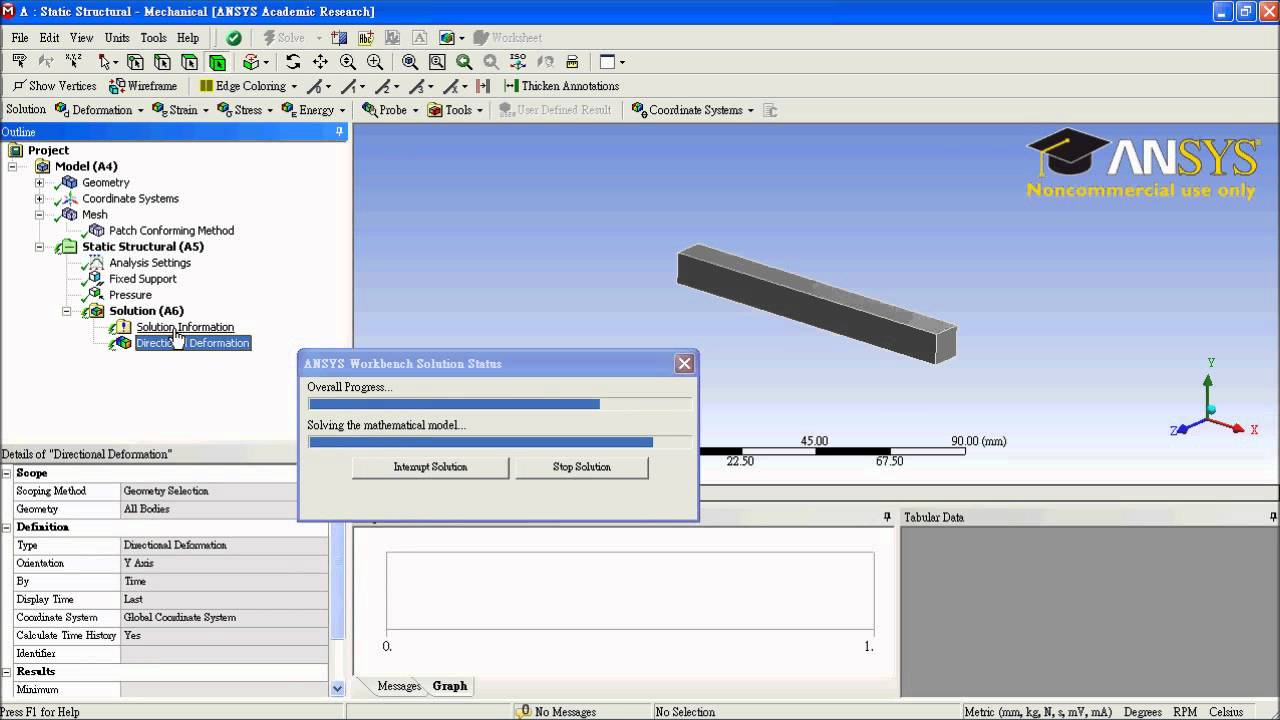The width and height of the screenshot is (1280, 720).
Task: Open the View menu
Action: pos(81,38)
